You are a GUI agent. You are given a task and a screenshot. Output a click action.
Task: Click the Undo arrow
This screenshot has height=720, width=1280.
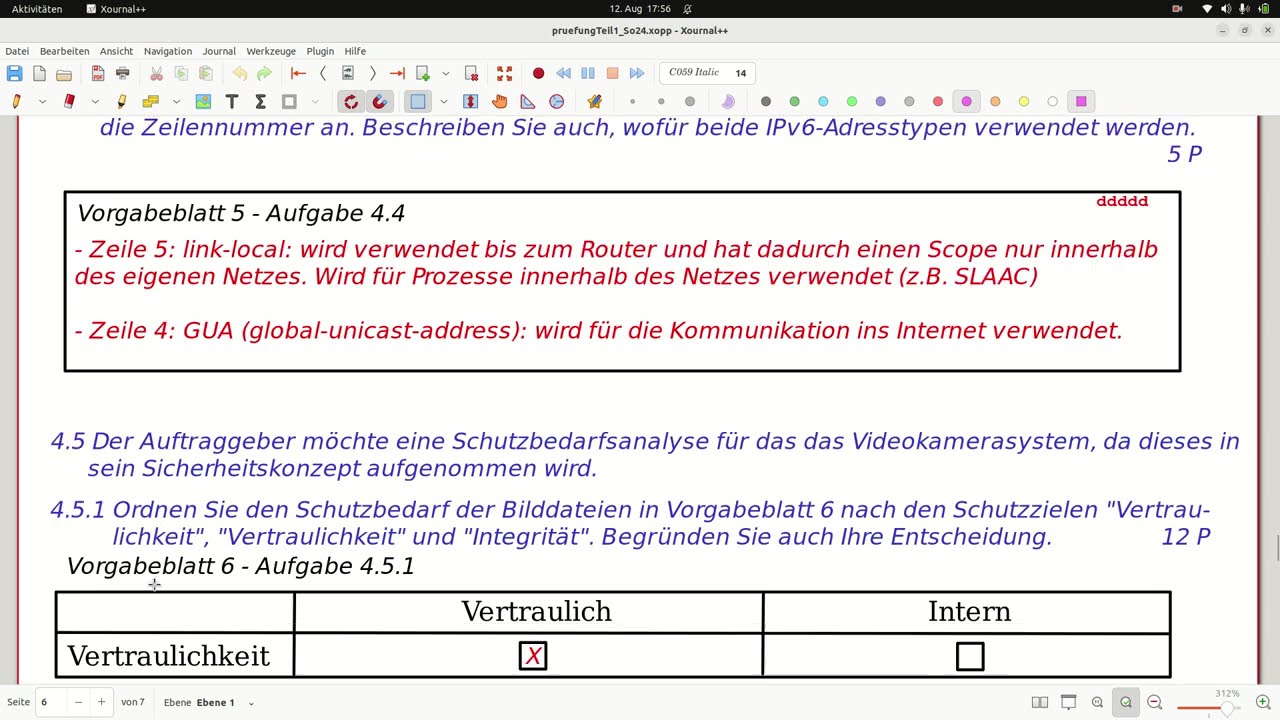(240, 73)
